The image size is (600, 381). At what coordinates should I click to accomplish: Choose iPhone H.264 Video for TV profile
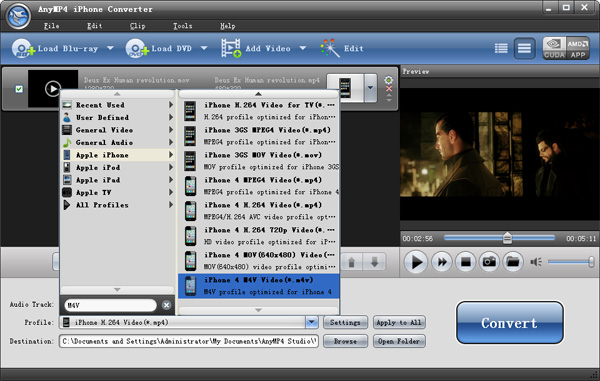[259, 111]
